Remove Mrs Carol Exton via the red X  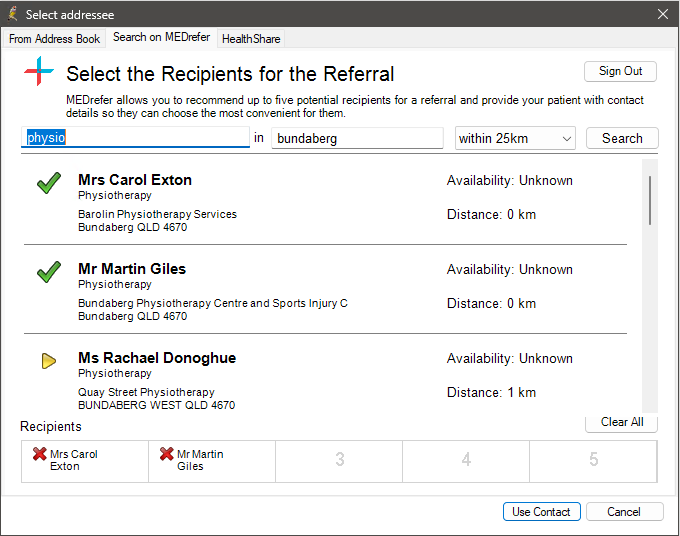39,454
